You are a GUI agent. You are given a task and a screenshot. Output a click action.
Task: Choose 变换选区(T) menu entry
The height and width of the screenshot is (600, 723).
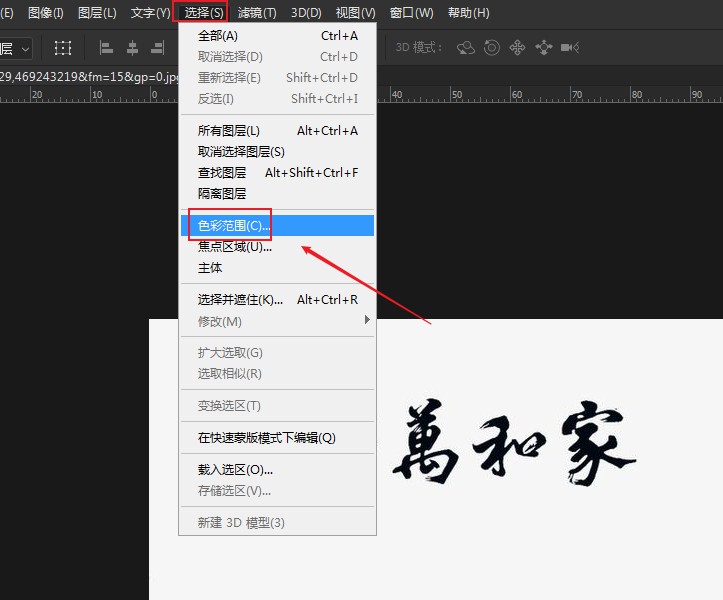click(x=278, y=406)
